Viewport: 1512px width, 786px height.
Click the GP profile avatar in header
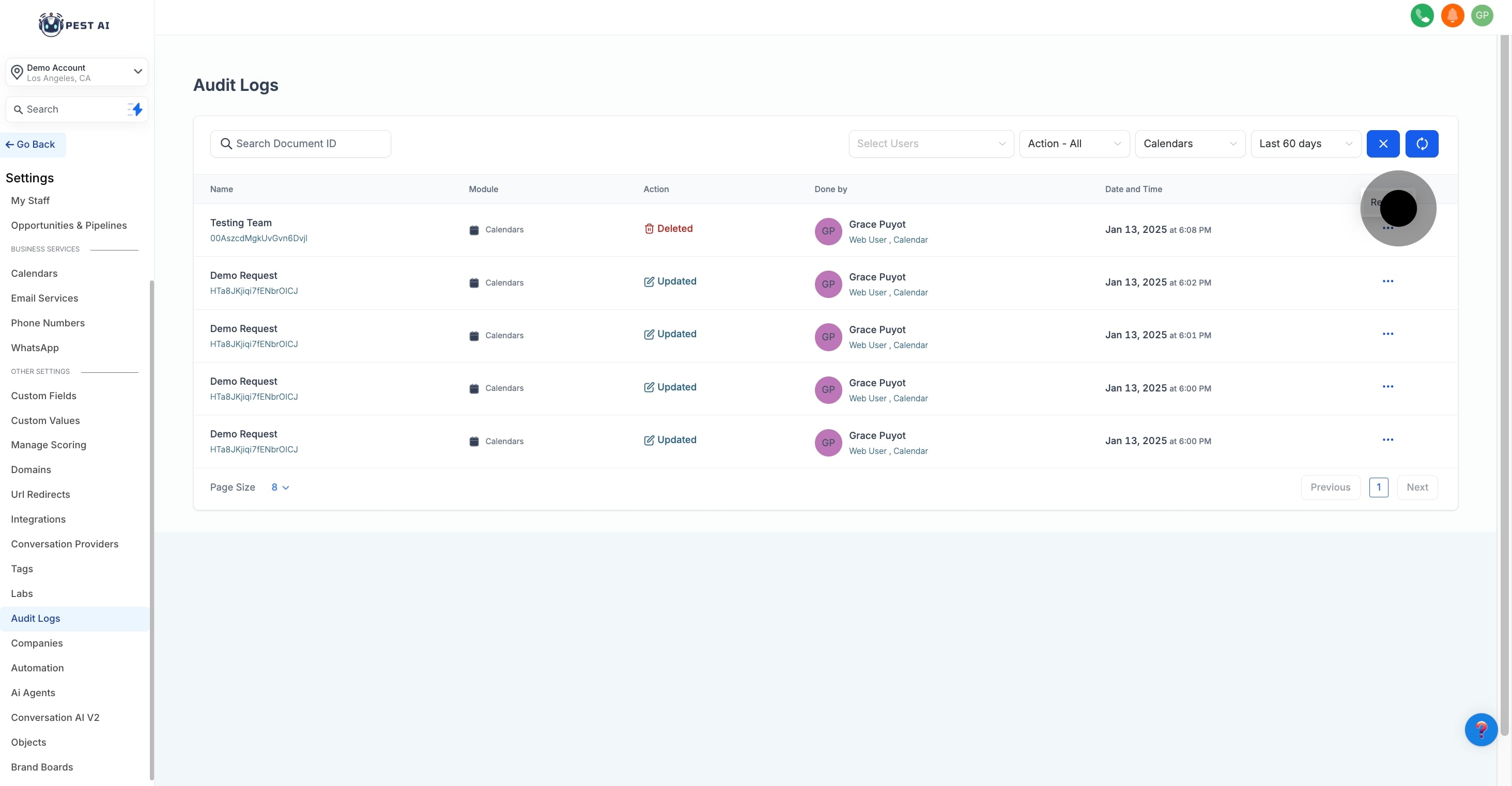pyautogui.click(x=1482, y=16)
